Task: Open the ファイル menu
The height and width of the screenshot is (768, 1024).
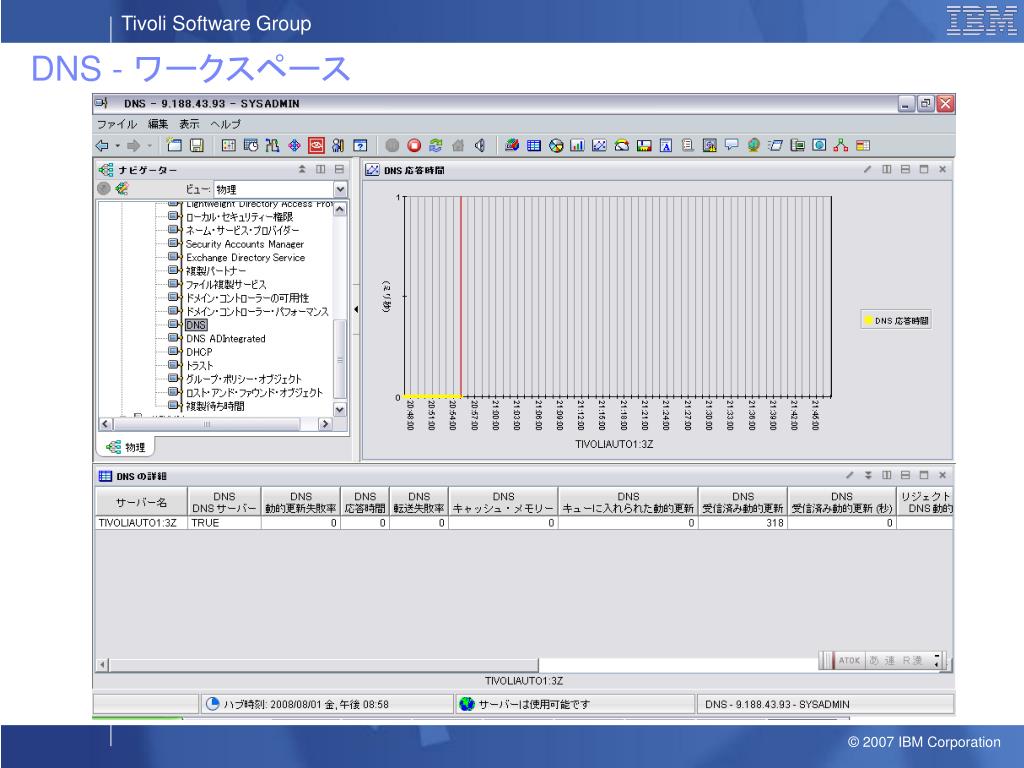Action: (x=117, y=124)
